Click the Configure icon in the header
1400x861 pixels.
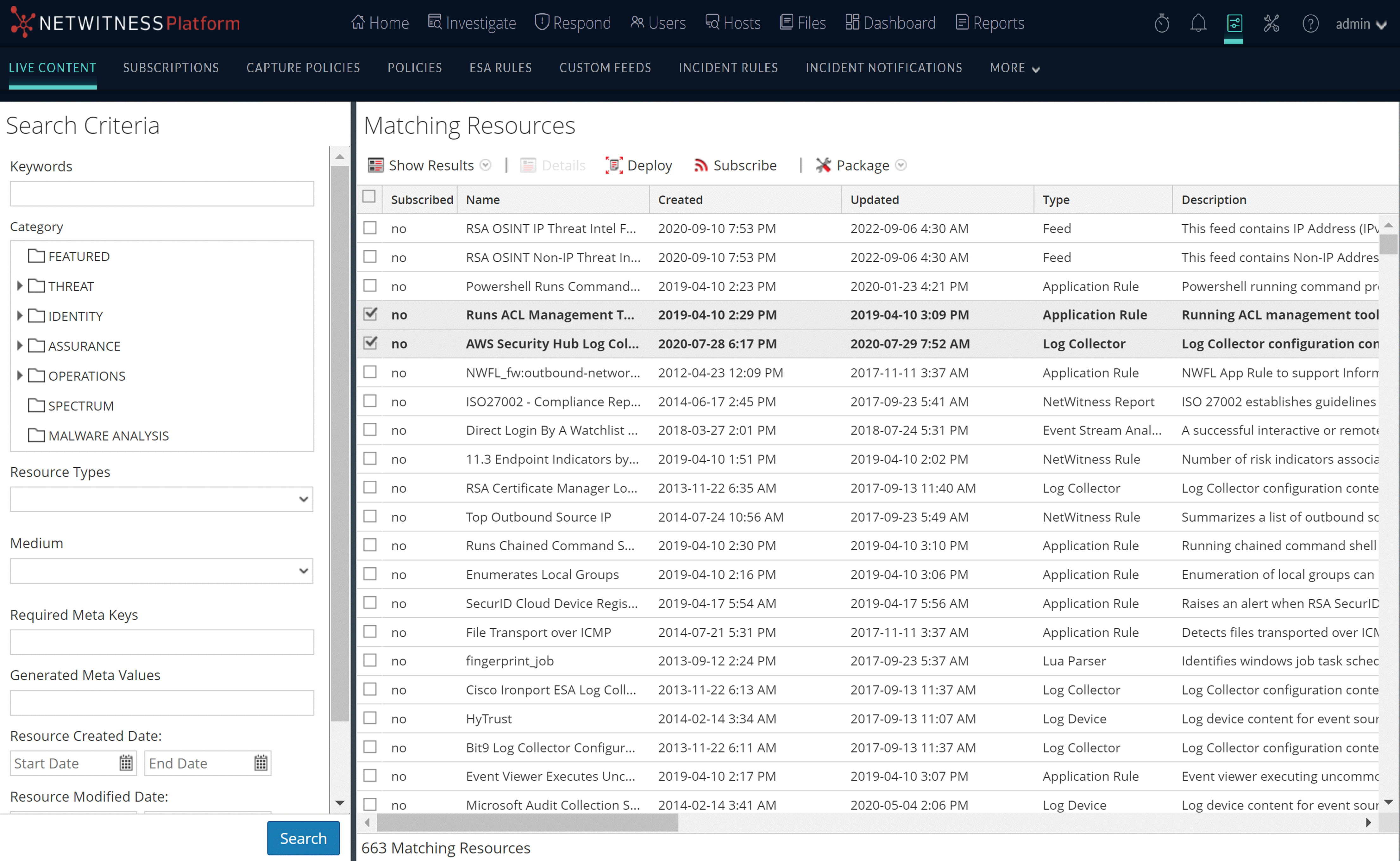pos(1234,23)
